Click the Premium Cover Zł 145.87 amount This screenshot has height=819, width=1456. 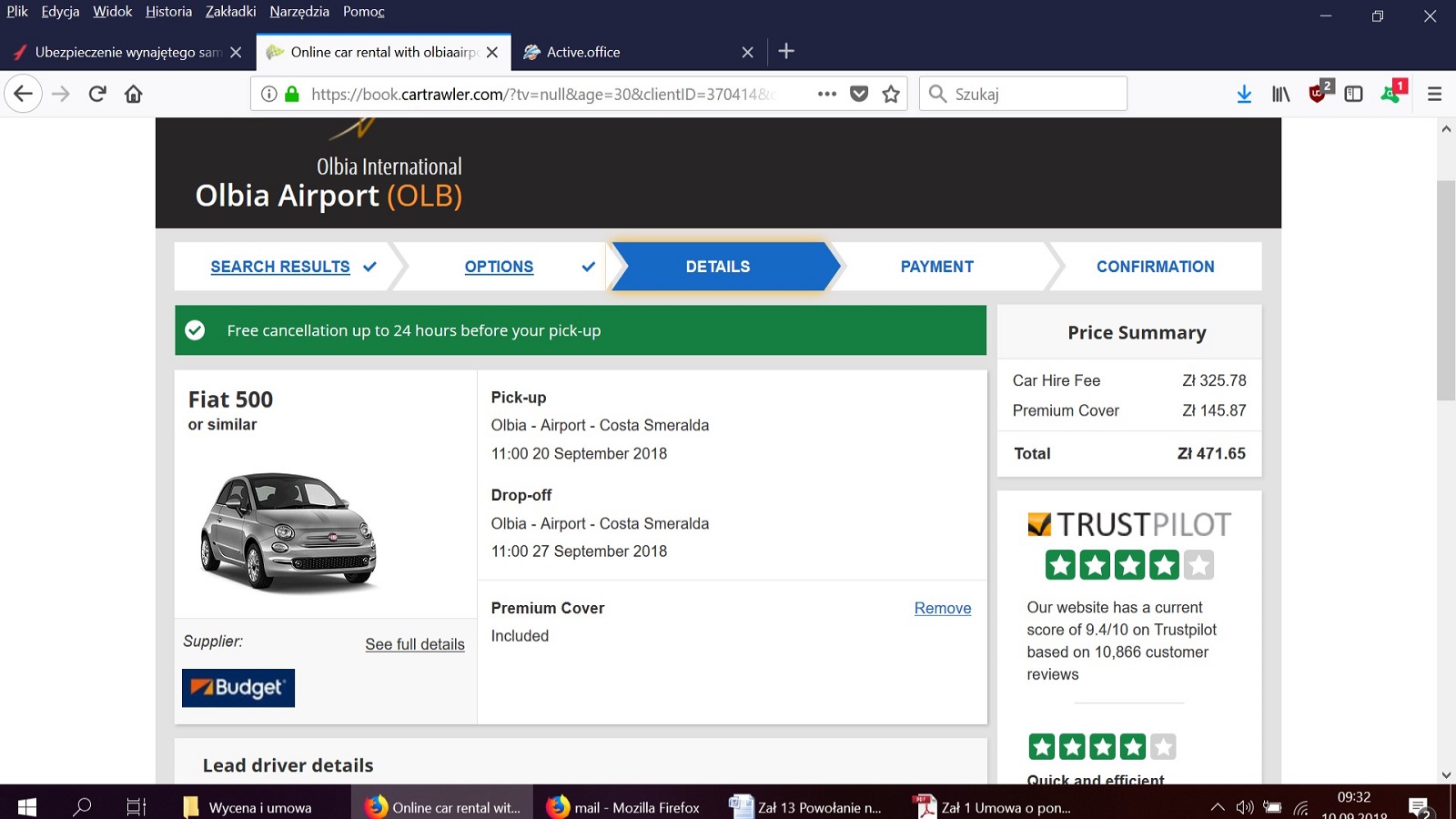pyautogui.click(x=1214, y=410)
